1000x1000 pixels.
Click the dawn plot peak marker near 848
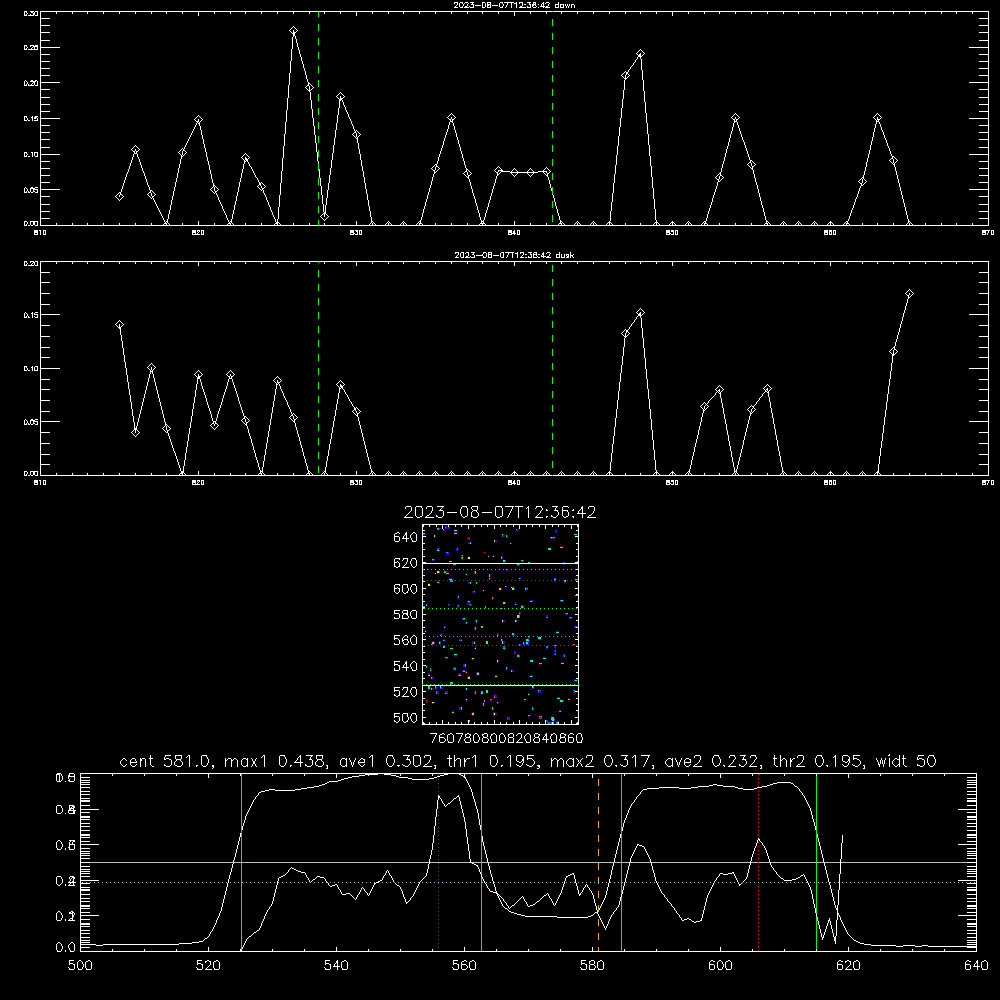pos(640,54)
